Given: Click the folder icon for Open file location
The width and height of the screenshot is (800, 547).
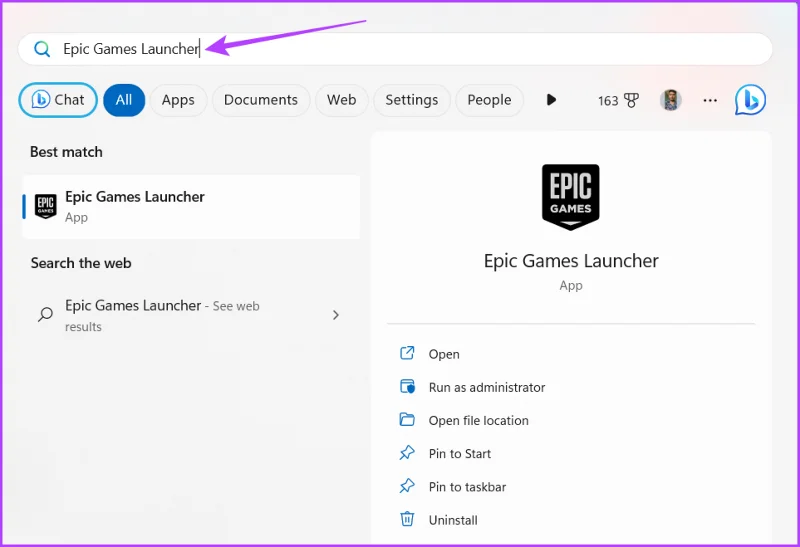Looking at the screenshot, I should coord(407,419).
